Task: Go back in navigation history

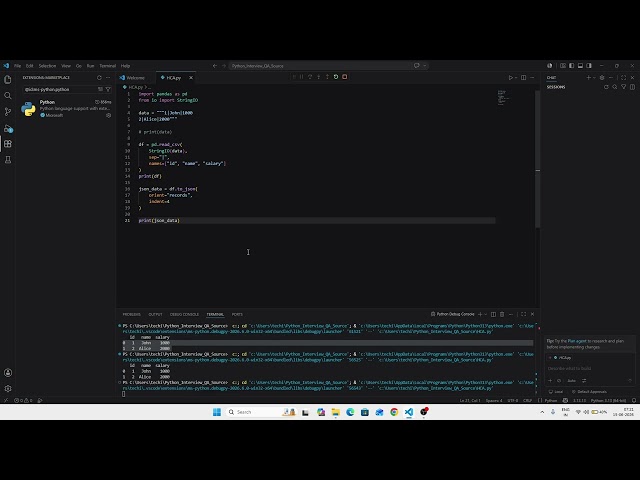Action: pos(215,66)
